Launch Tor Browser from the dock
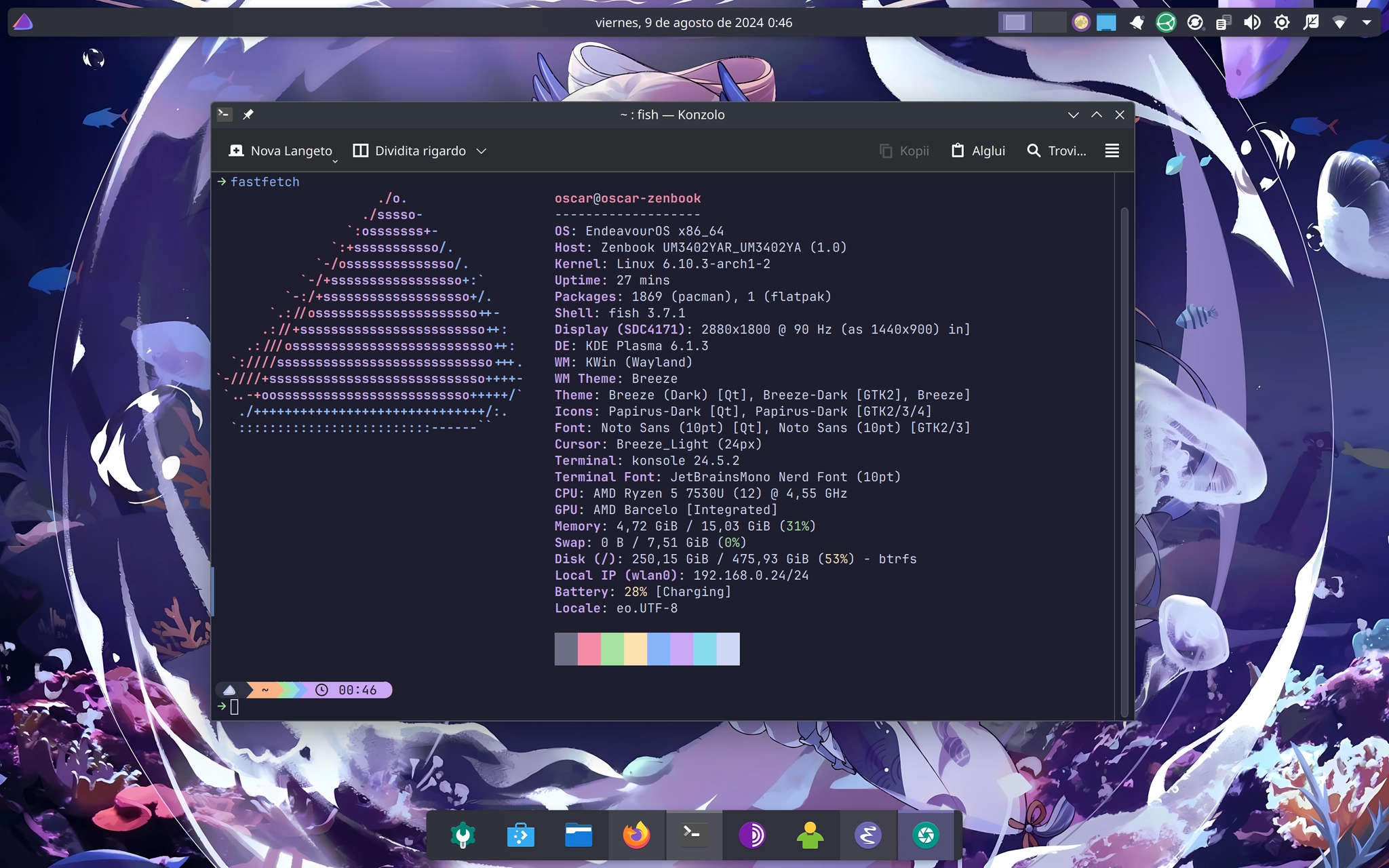Viewport: 1389px width, 868px height. coord(752,835)
